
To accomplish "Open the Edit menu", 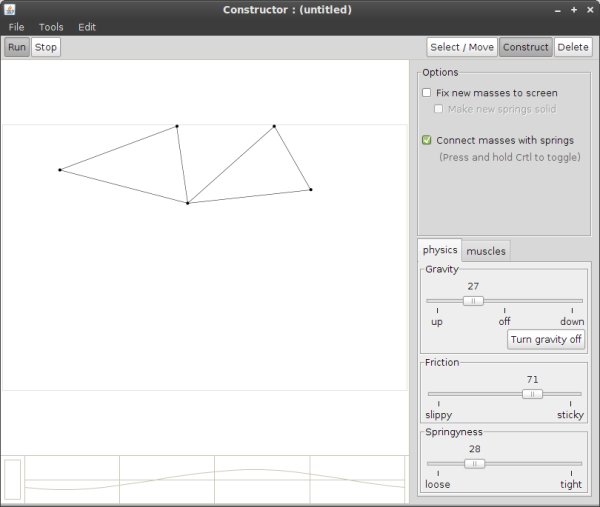I will 87,27.
